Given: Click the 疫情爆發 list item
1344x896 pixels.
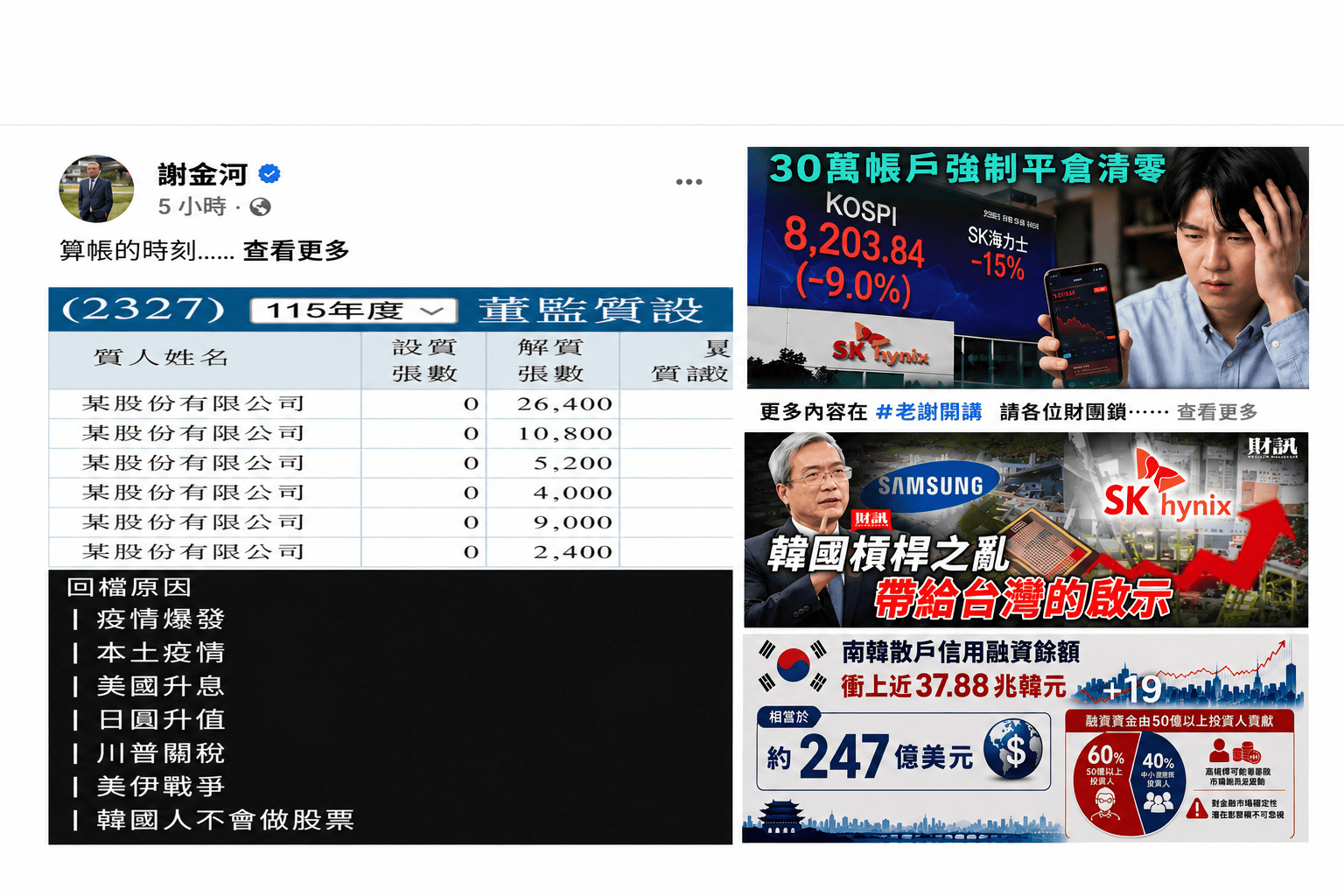Looking at the screenshot, I should click(x=161, y=619).
